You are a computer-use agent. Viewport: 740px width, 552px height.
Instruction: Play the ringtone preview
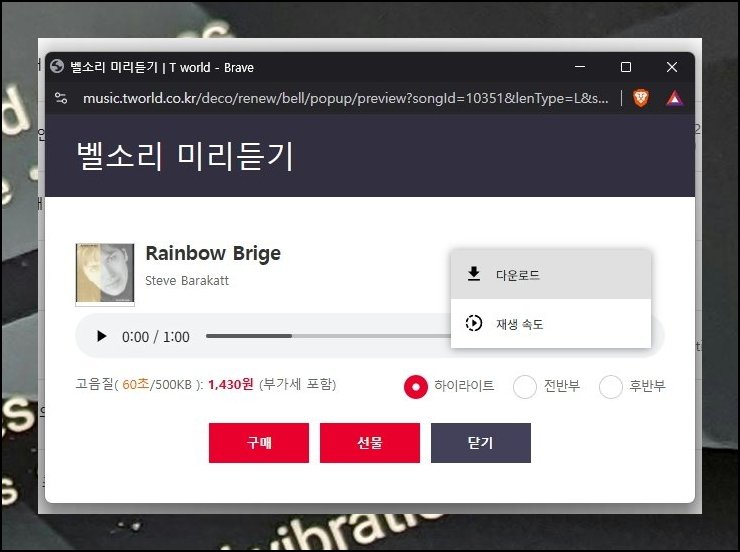point(101,336)
